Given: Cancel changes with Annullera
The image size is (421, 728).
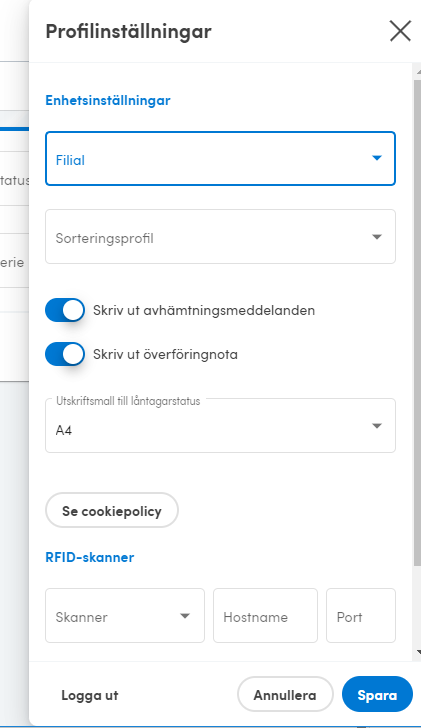Looking at the screenshot, I should [285, 695].
